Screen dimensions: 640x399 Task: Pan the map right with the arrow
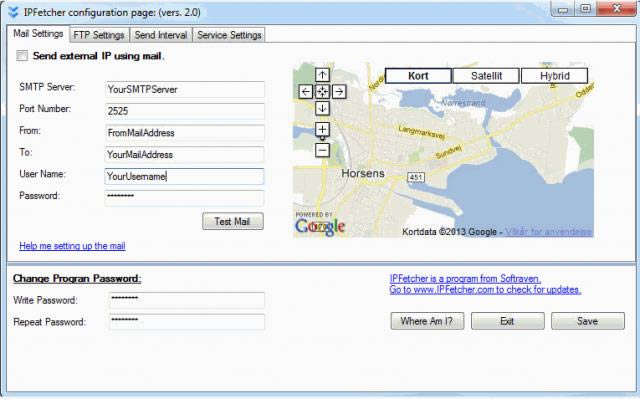click(x=339, y=92)
